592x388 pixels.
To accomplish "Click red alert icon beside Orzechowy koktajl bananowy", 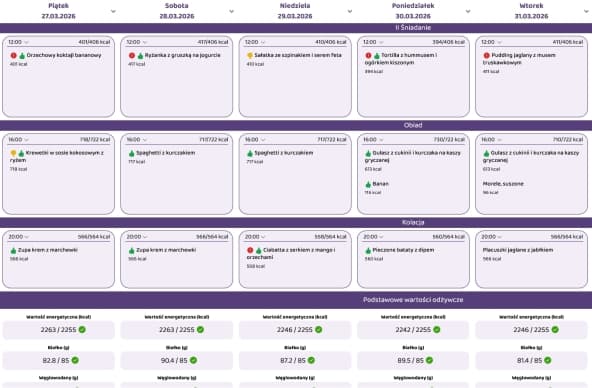I will 14,55.
